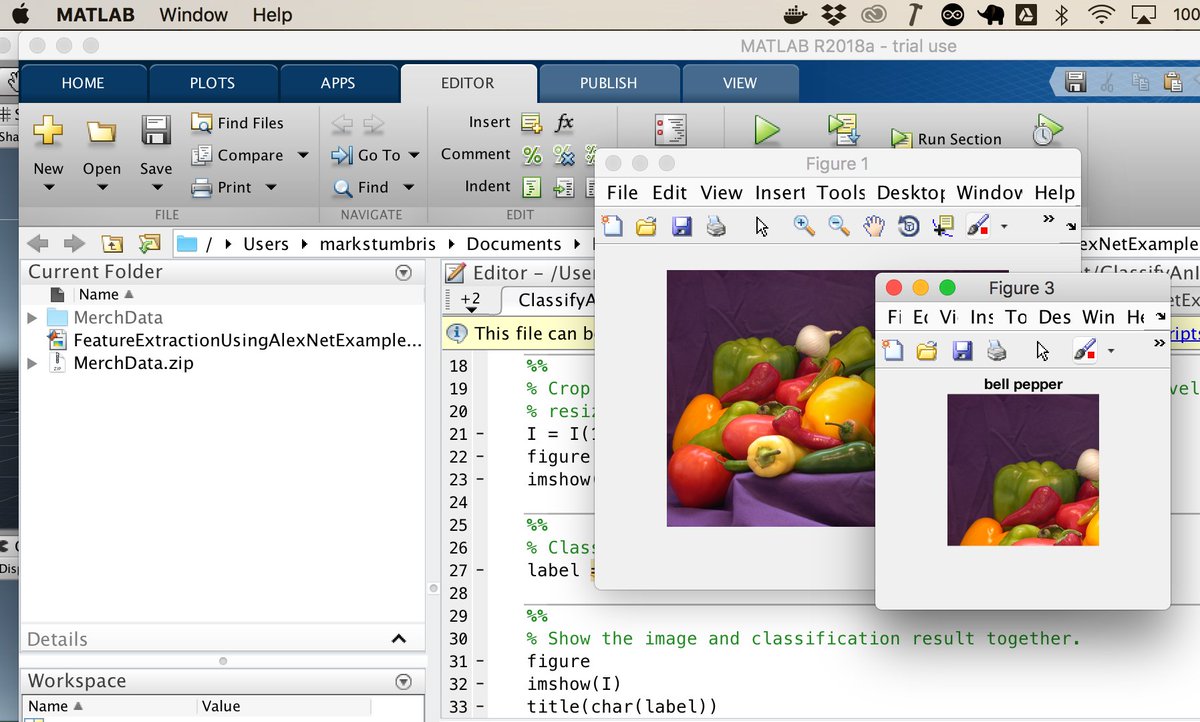Click the green Run play icon
Viewport: 1200px width, 722px height.
(x=767, y=130)
